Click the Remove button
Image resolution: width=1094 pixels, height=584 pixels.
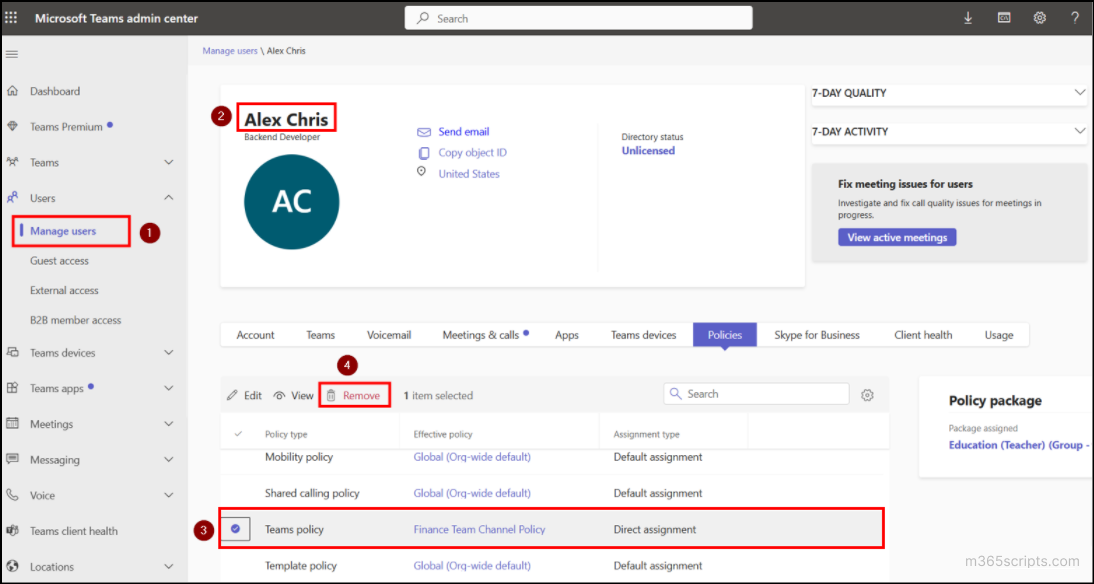tap(354, 396)
